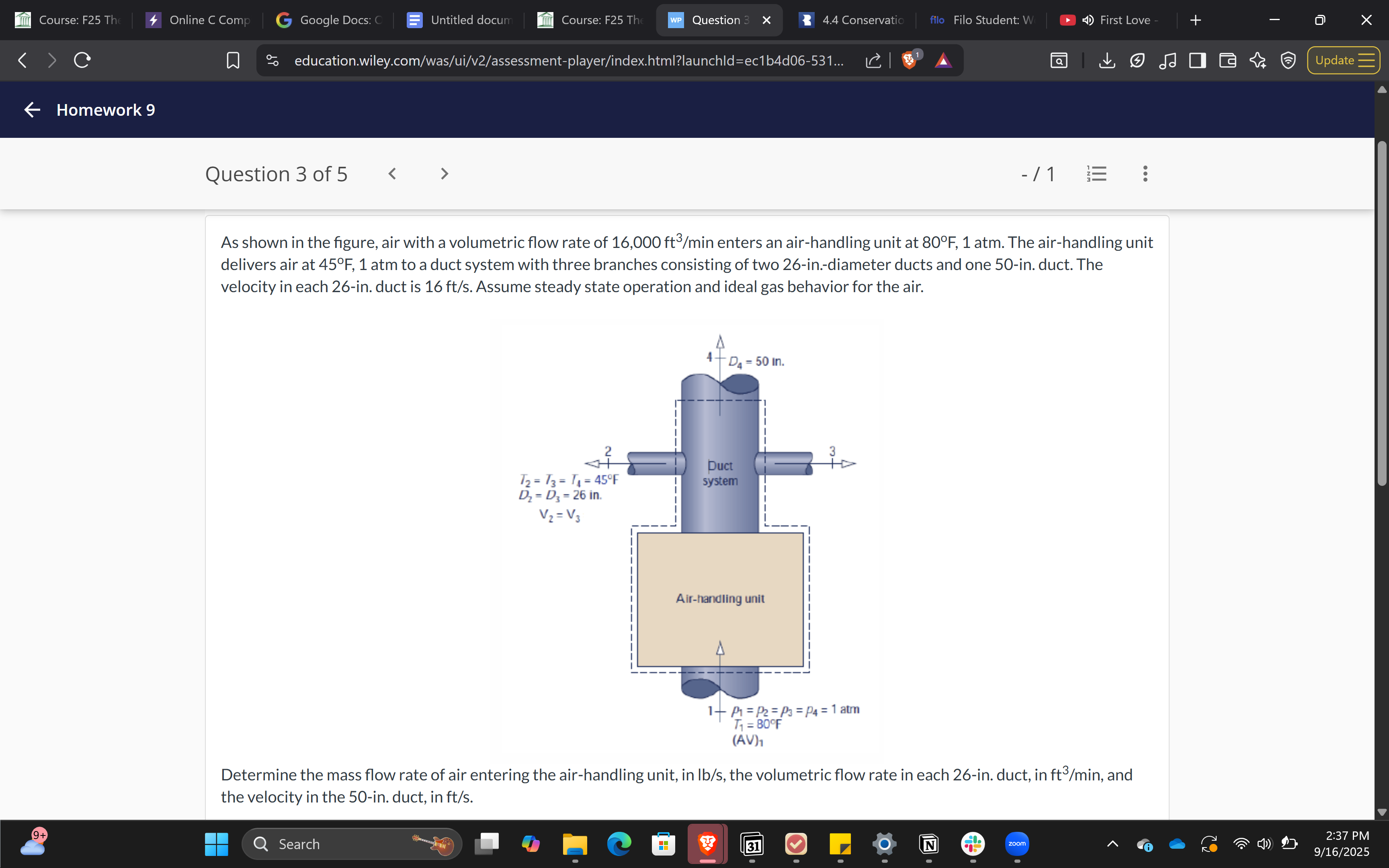Reload the page
The width and height of the screenshot is (1389, 868).
(82, 60)
